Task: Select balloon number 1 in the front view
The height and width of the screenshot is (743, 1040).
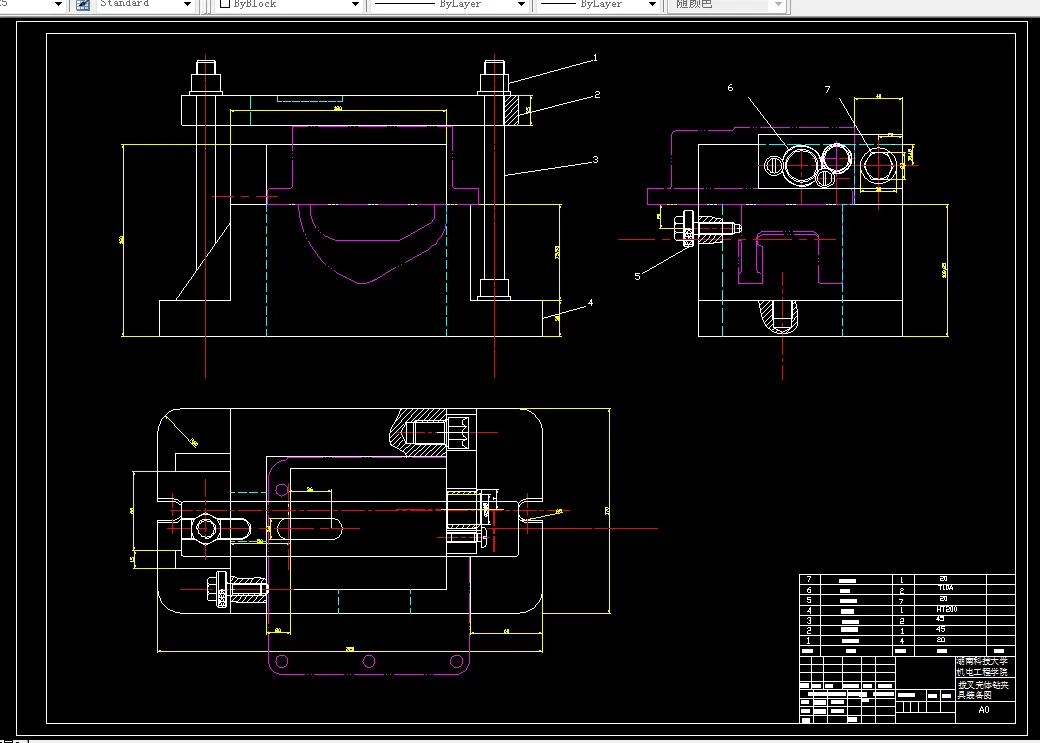Action: (595, 58)
